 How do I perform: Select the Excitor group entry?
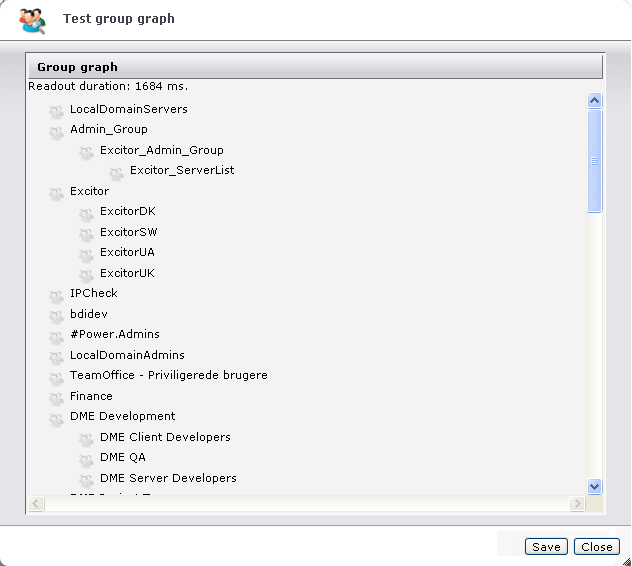click(x=89, y=191)
